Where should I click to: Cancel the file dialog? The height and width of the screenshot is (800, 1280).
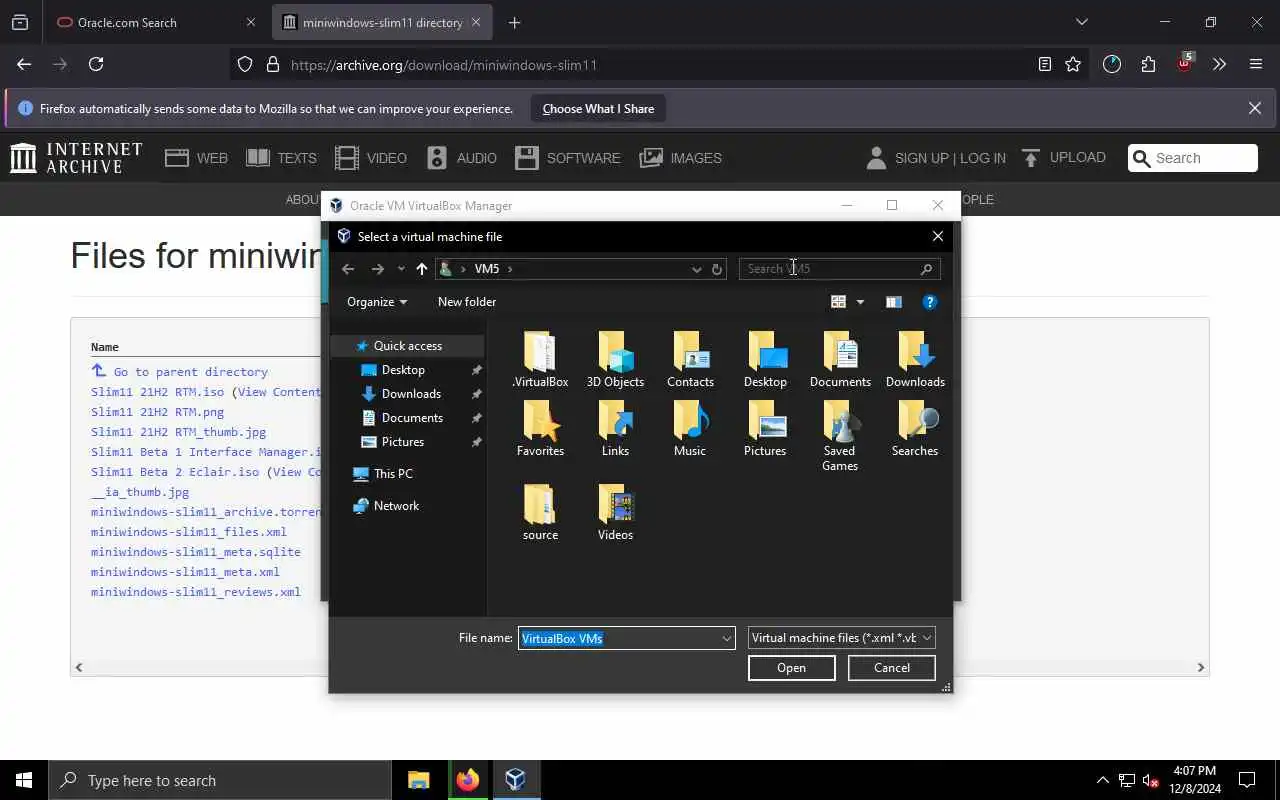coord(892,668)
